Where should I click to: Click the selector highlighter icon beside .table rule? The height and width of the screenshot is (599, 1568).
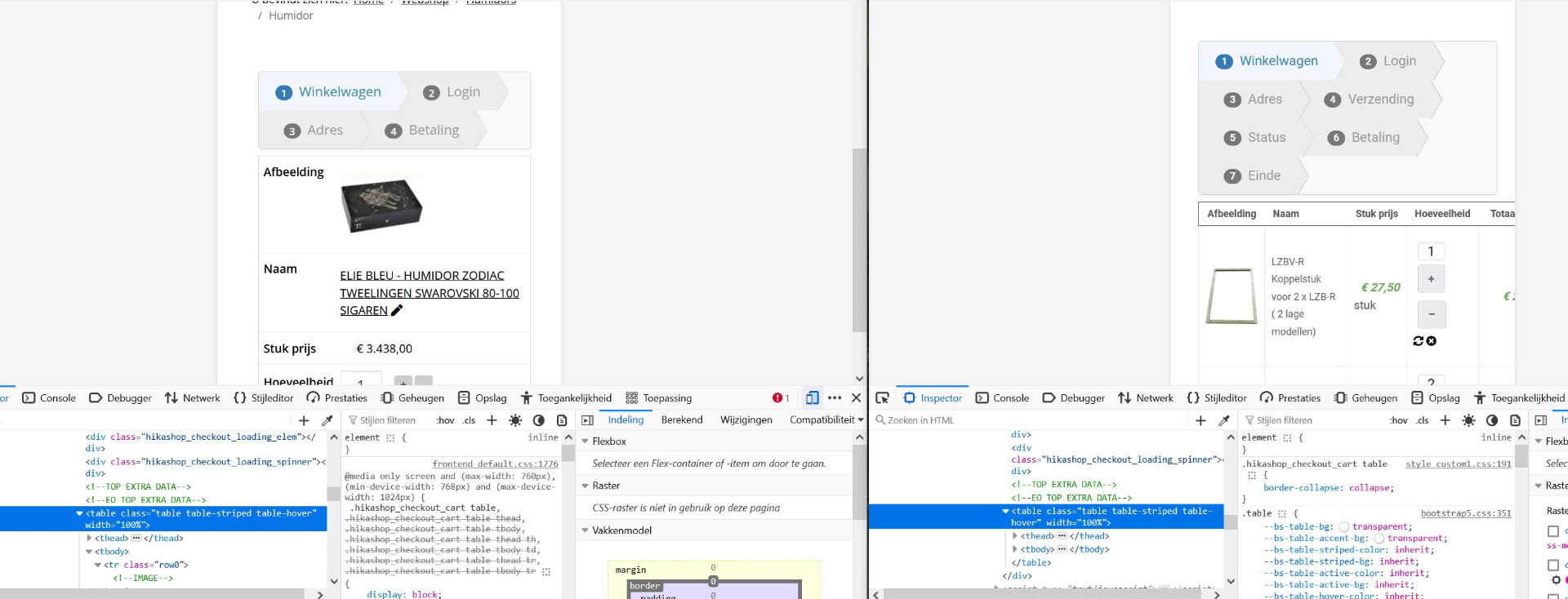[x=1282, y=513]
